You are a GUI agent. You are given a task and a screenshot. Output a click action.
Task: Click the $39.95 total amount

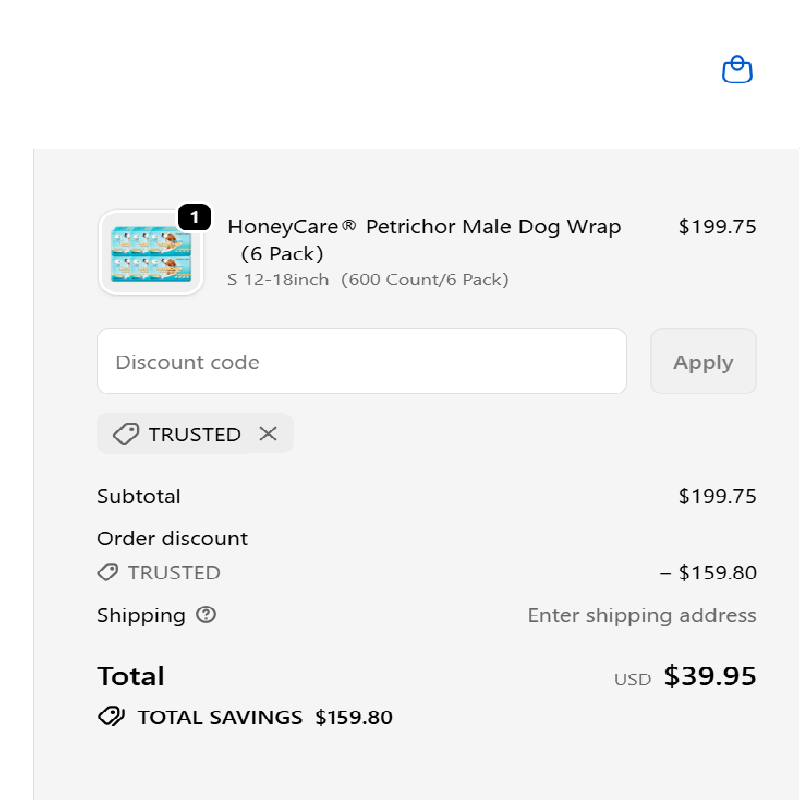click(710, 676)
